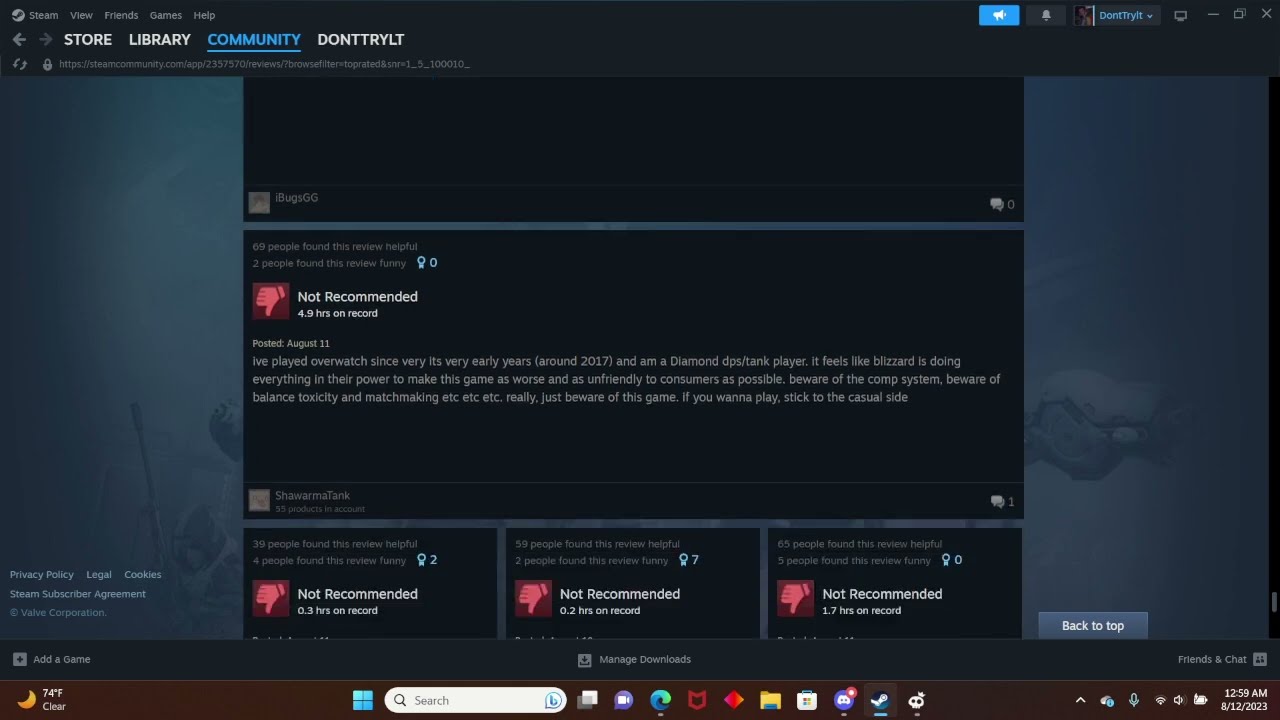Open iBugsGG's profile link
1280x720 pixels.
[296, 198]
